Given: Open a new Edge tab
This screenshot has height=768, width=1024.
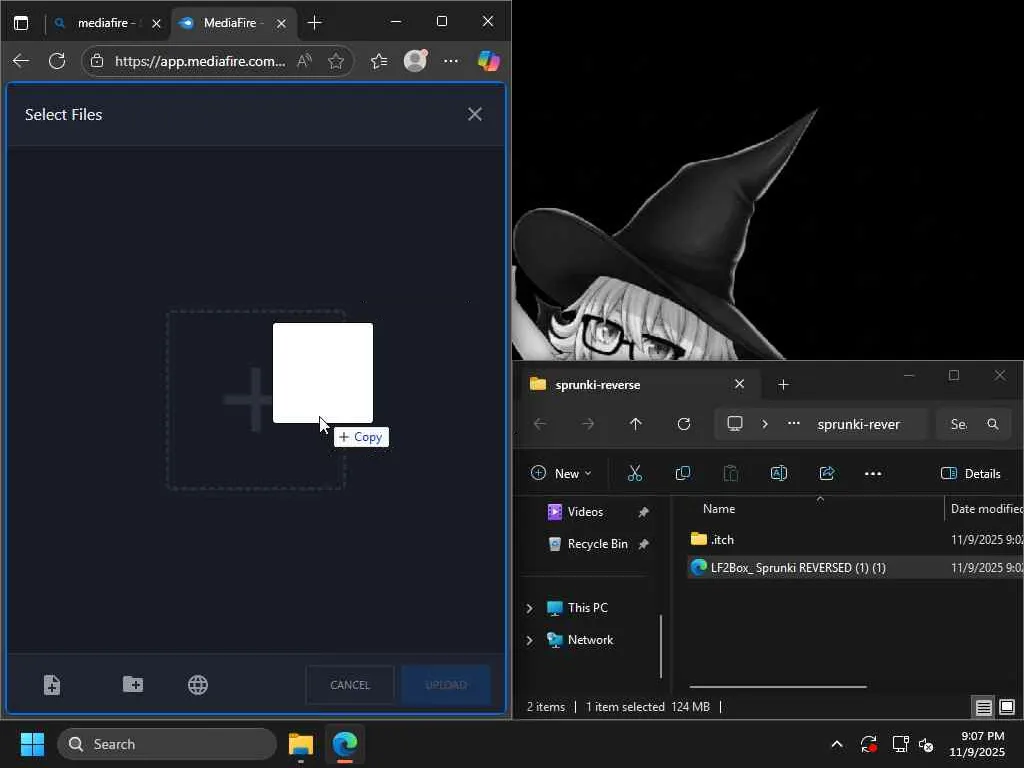Looking at the screenshot, I should [314, 23].
